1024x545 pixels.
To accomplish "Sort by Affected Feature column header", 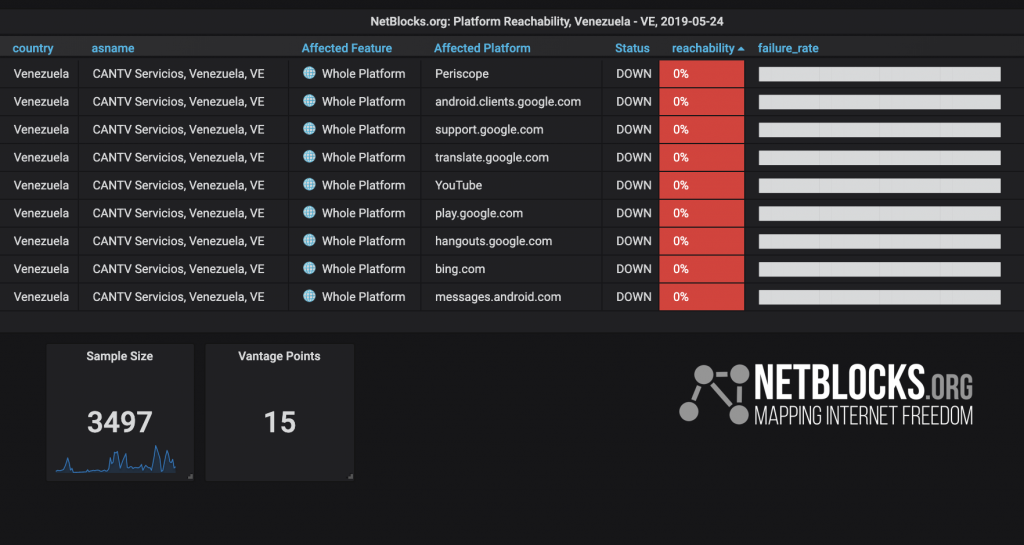I will click(x=347, y=48).
